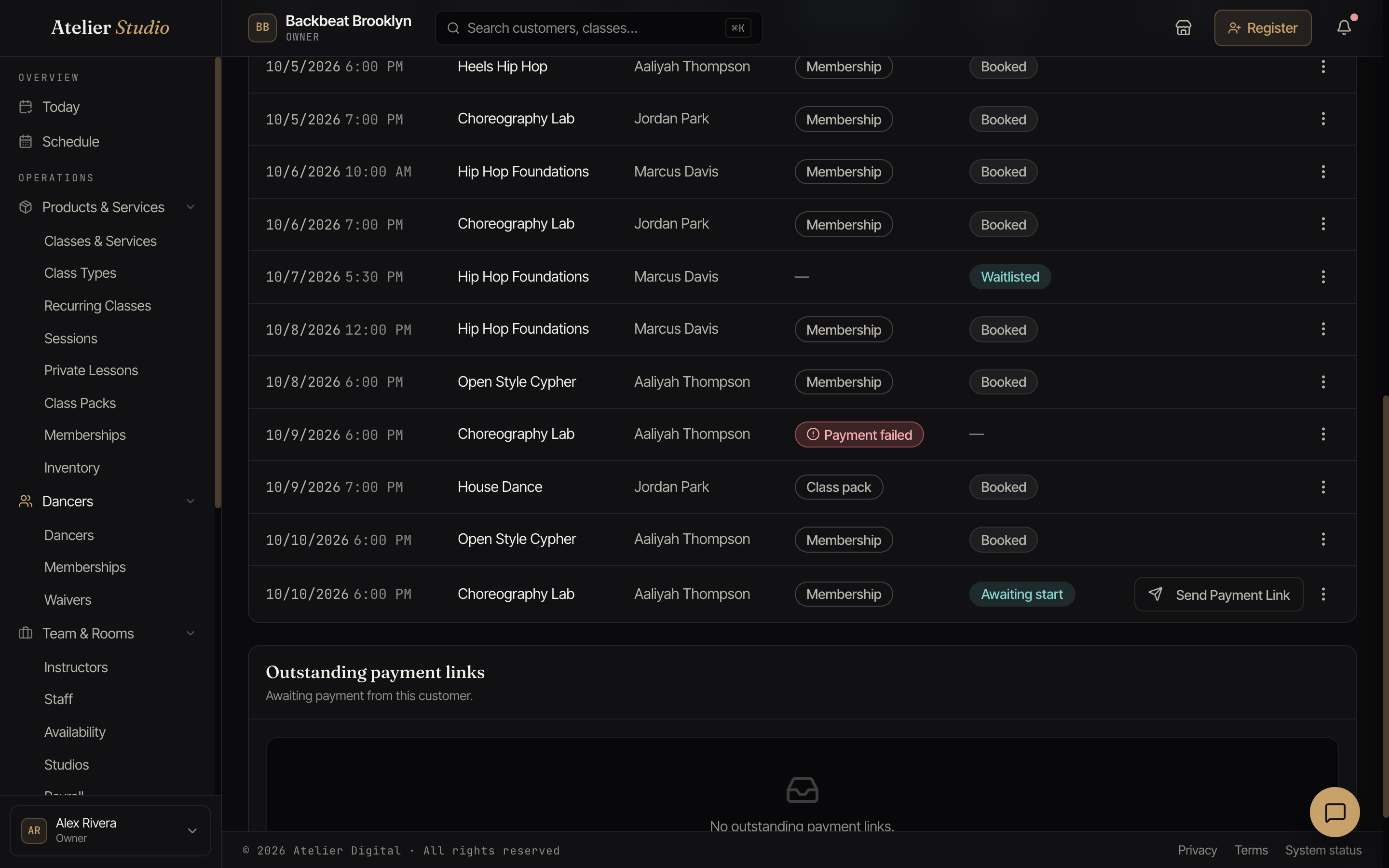Screen dimensions: 1389x868
Task: Click the Today calendar icon
Action: pyautogui.click(x=25, y=107)
